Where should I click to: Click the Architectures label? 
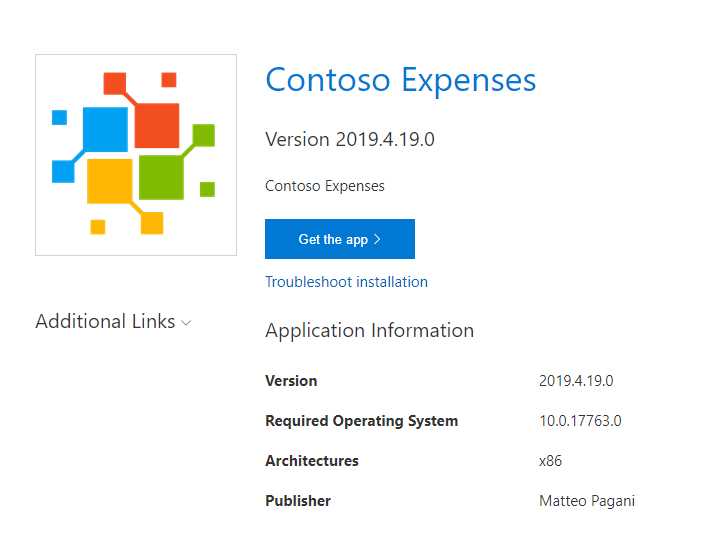point(312,461)
